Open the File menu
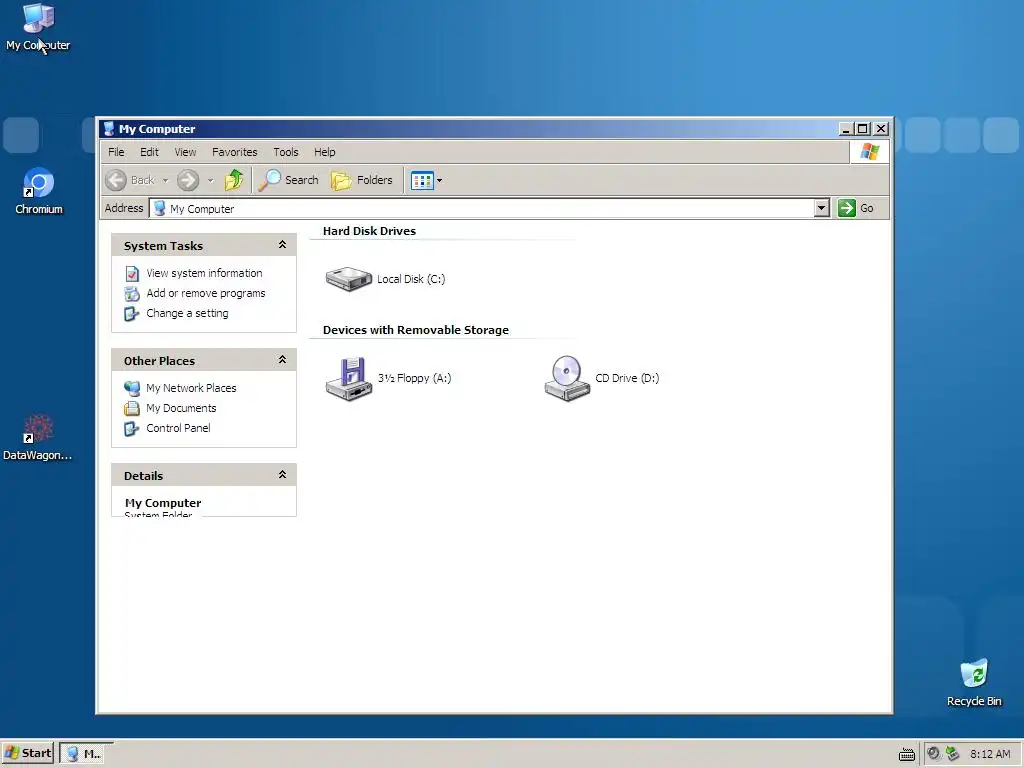 (x=116, y=152)
